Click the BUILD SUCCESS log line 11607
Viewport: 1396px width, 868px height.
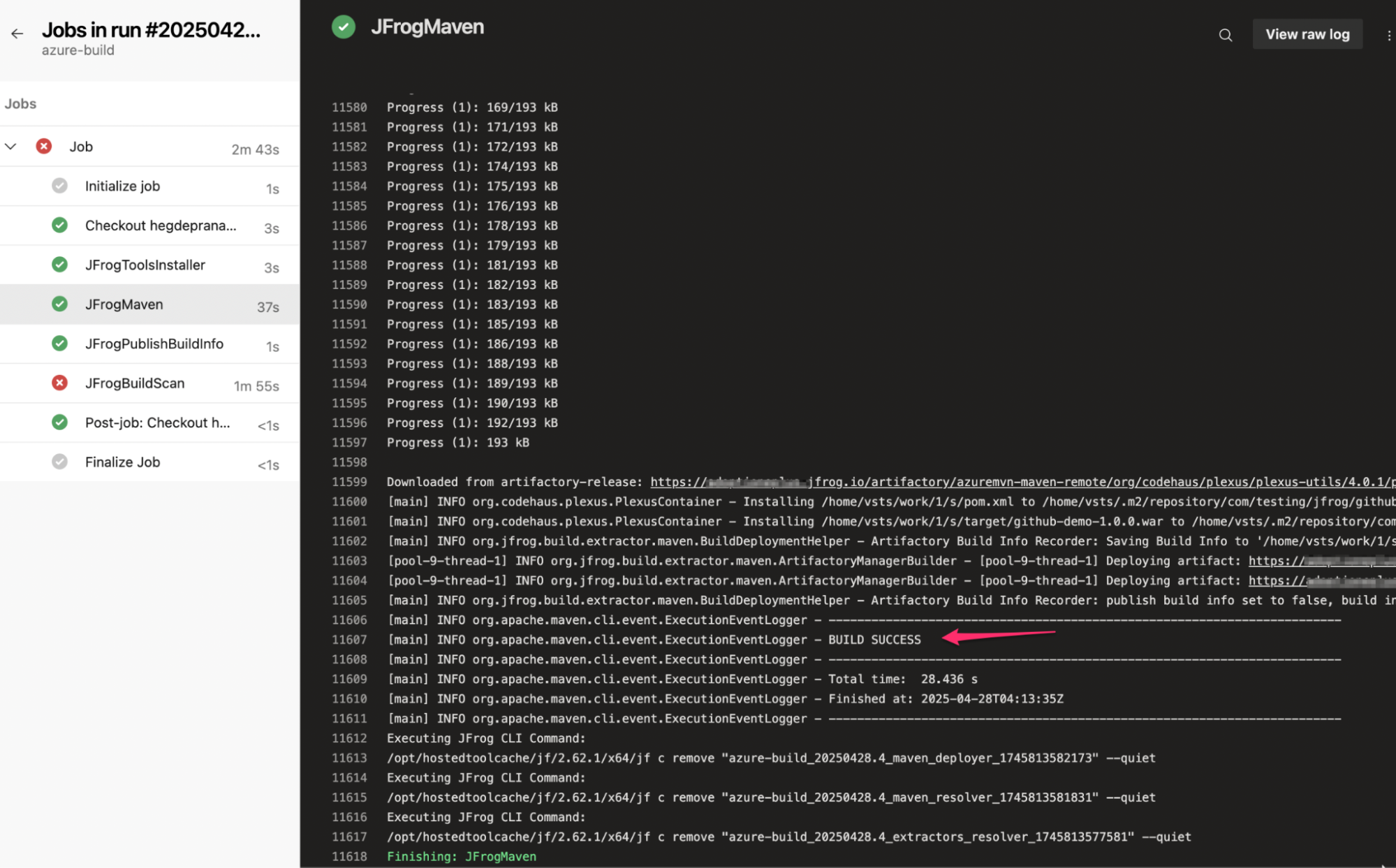click(874, 640)
